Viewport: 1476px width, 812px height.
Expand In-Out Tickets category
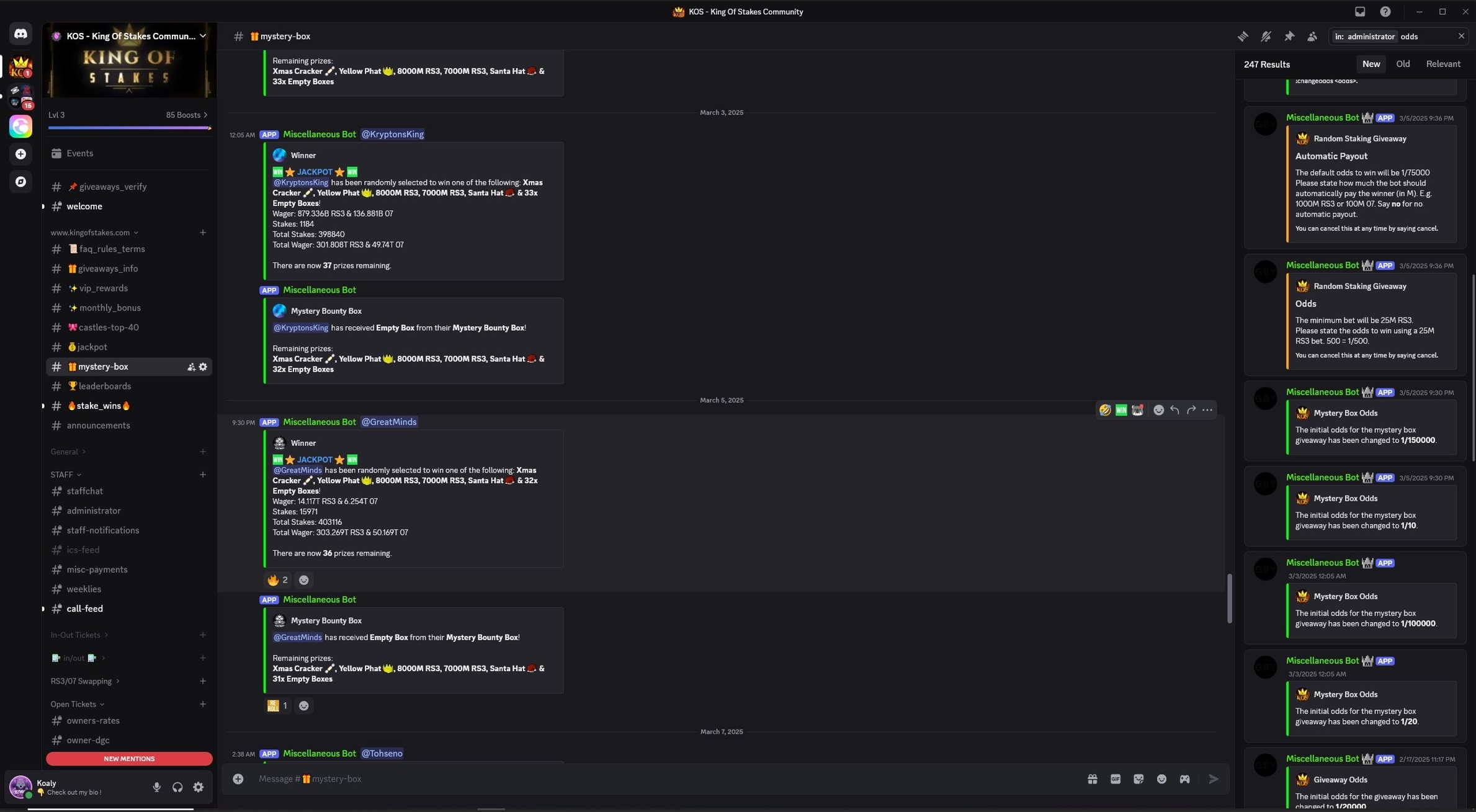point(79,635)
